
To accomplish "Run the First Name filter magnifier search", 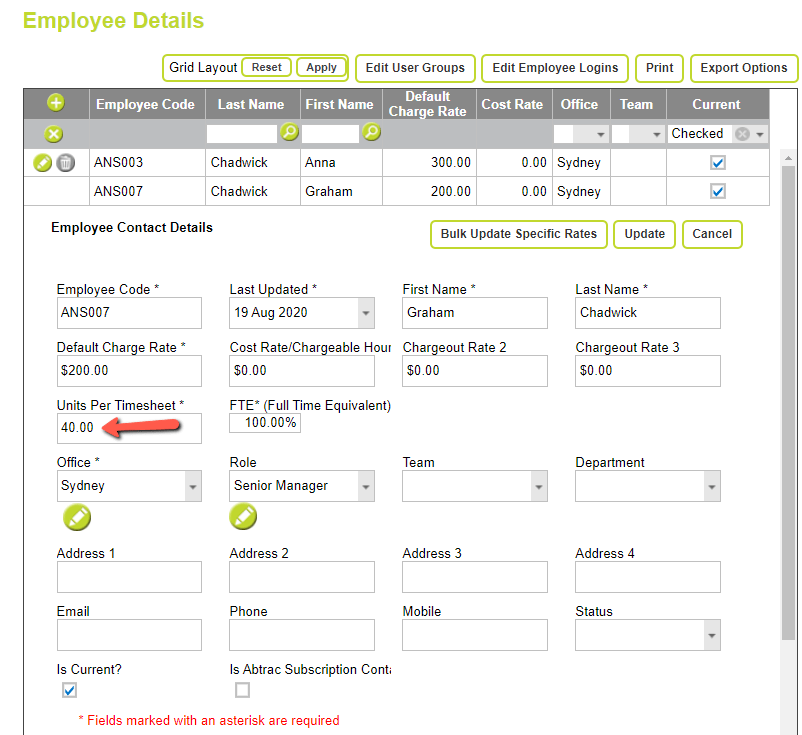I will click(370, 133).
